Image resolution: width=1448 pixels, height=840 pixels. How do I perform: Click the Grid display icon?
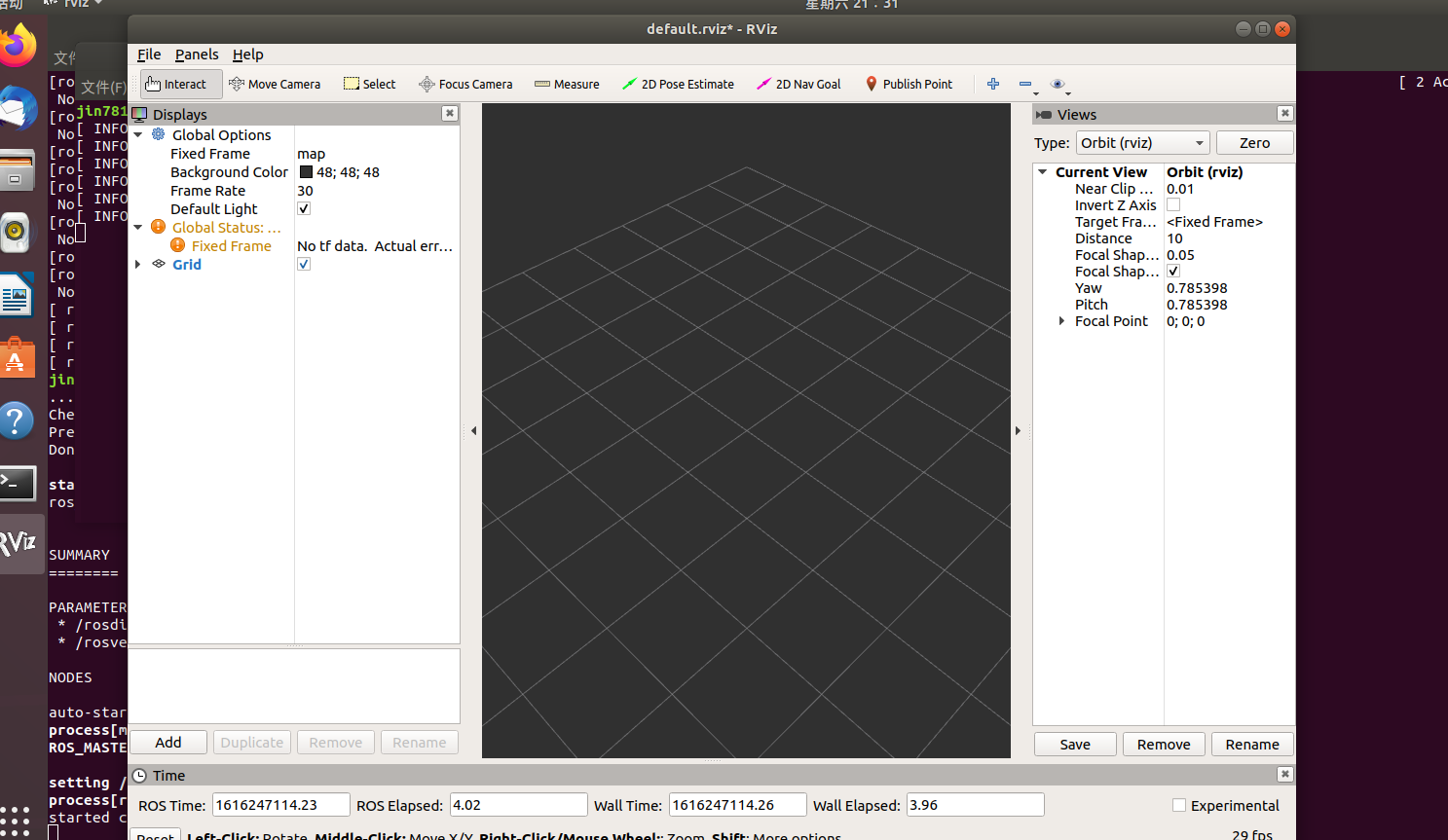pos(159,264)
